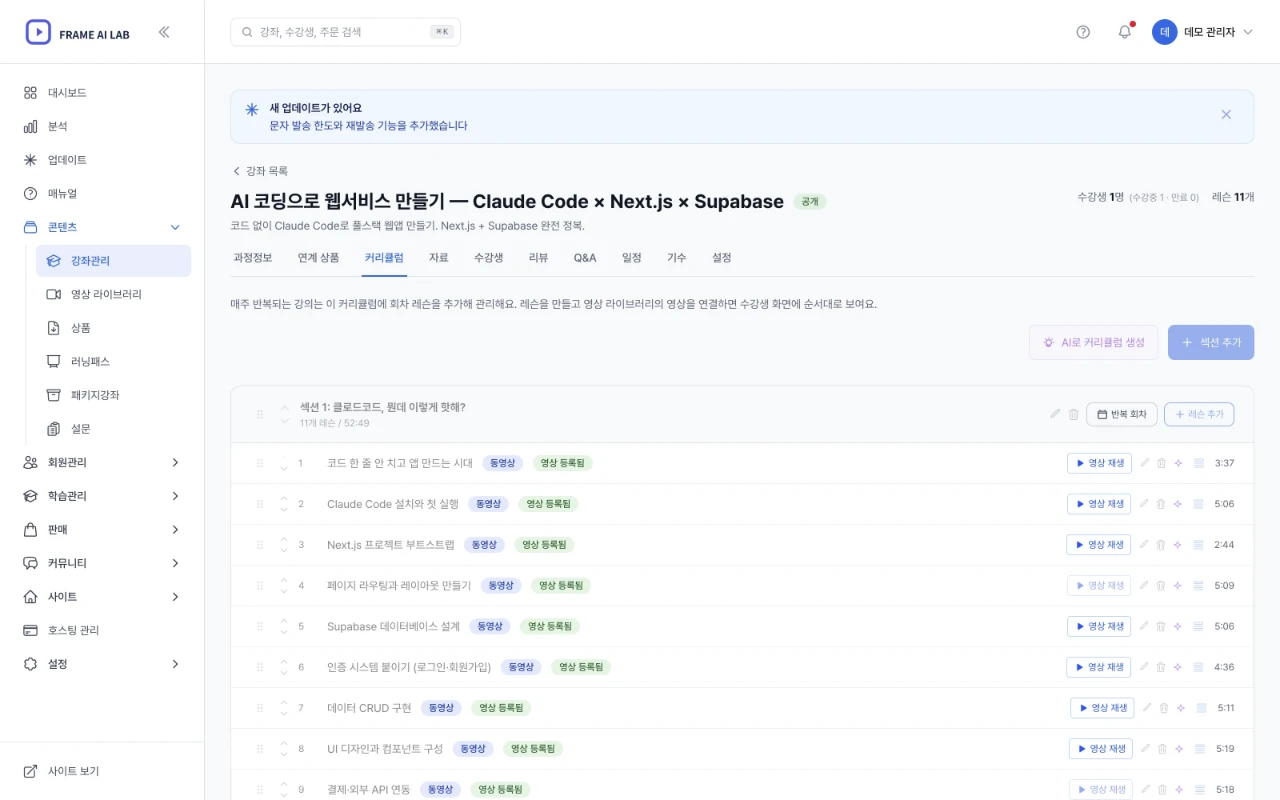Open the help question-mark icon in header
The height and width of the screenshot is (800, 1280).
click(x=1083, y=32)
